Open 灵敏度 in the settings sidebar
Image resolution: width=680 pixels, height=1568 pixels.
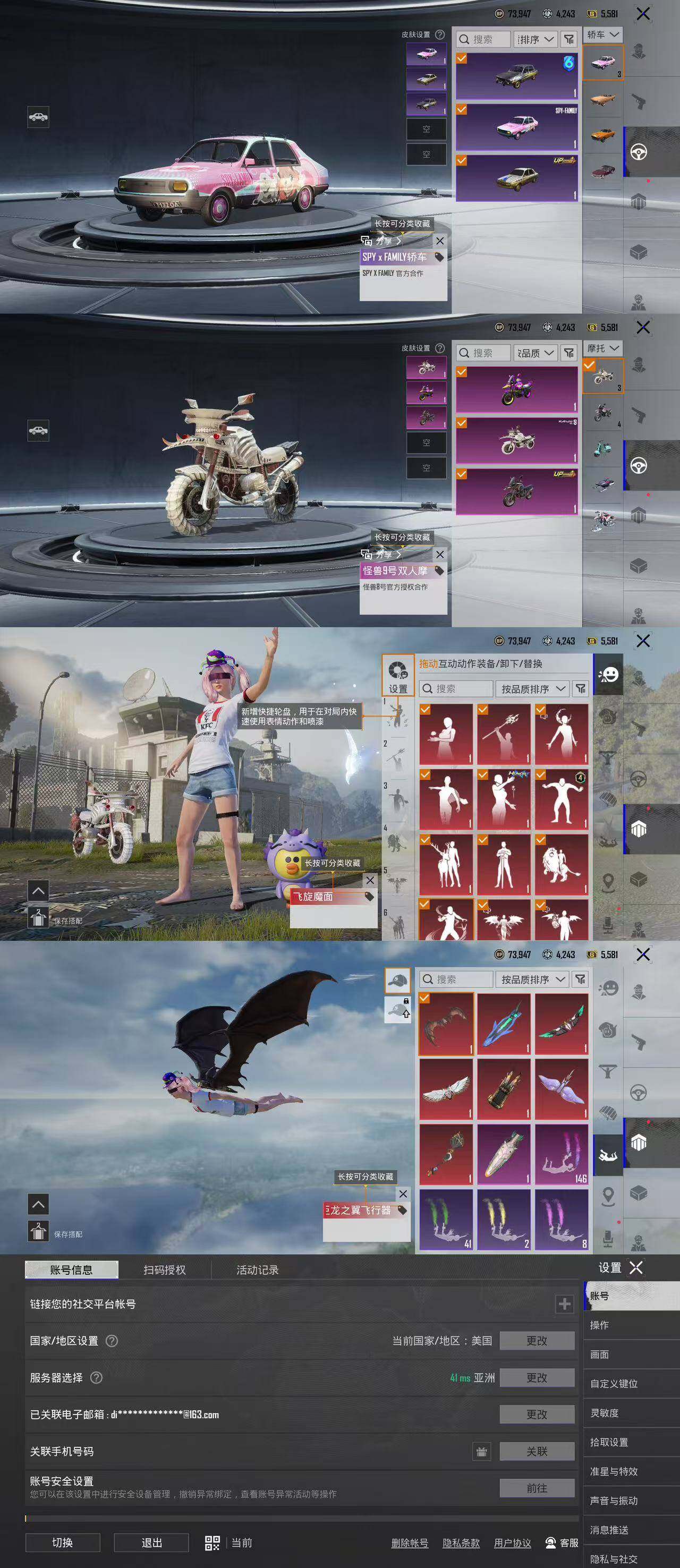[x=631, y=1413]
